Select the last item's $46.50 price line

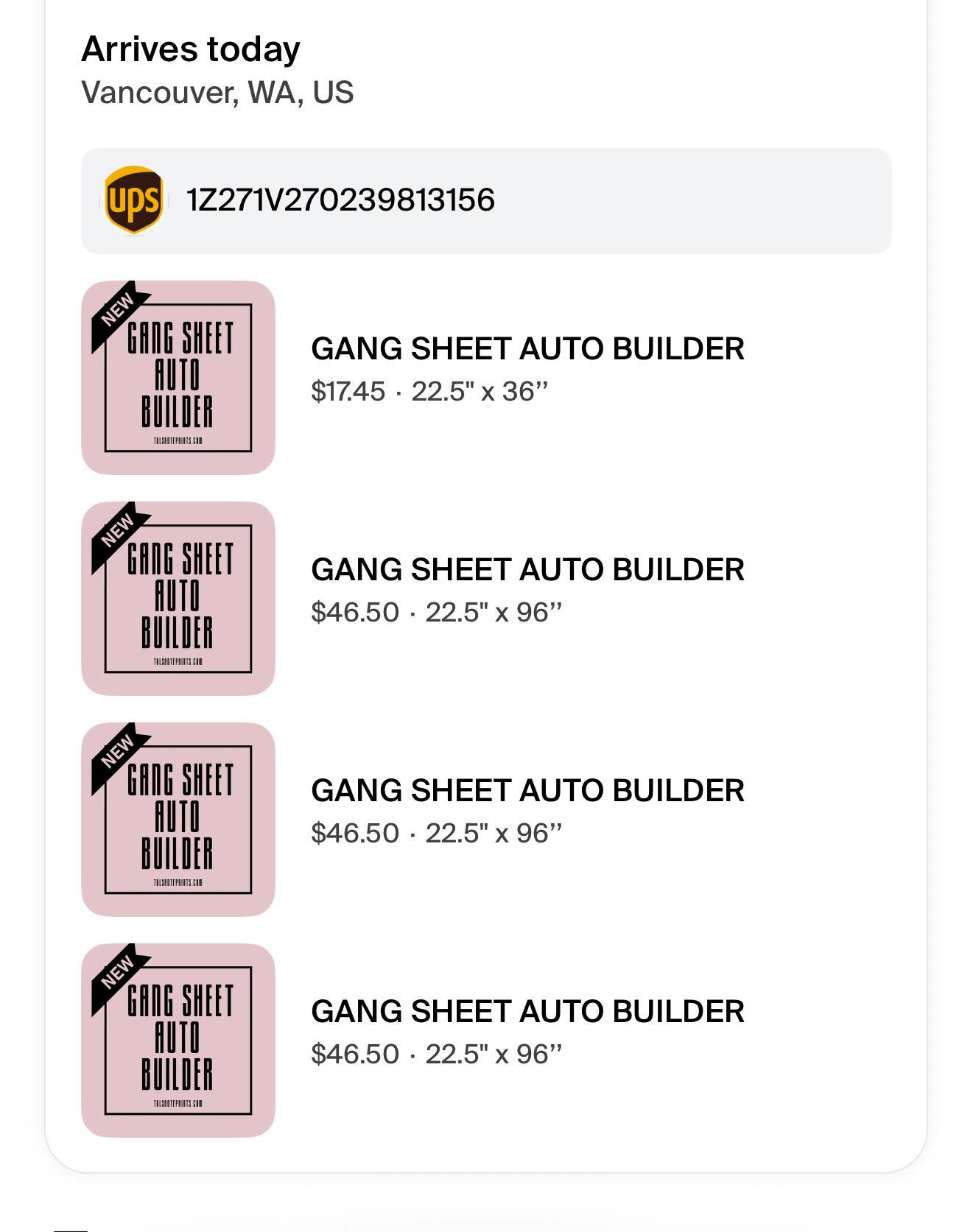point(436,1055)
